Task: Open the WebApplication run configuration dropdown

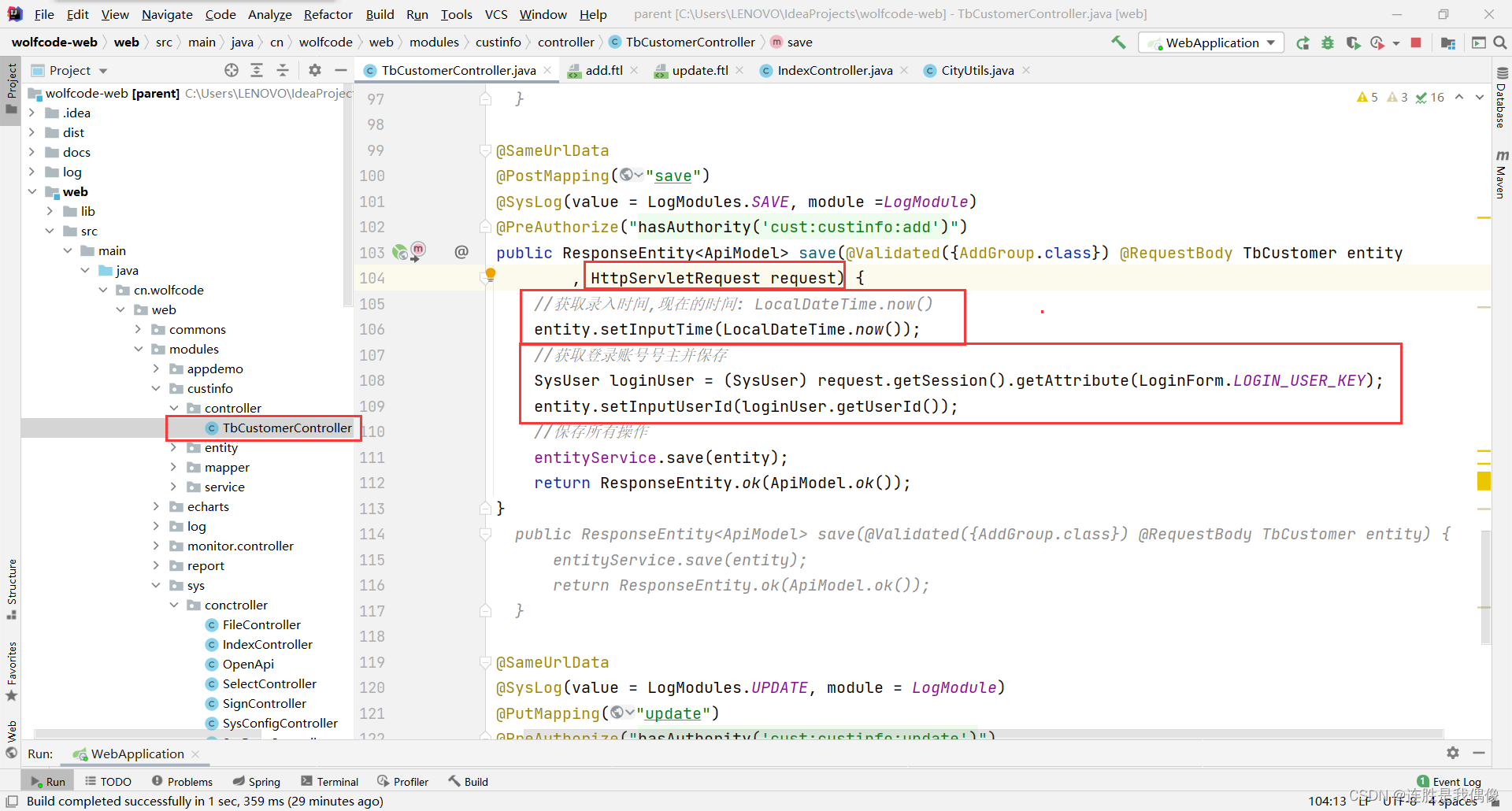Action: coord(1211,43)
